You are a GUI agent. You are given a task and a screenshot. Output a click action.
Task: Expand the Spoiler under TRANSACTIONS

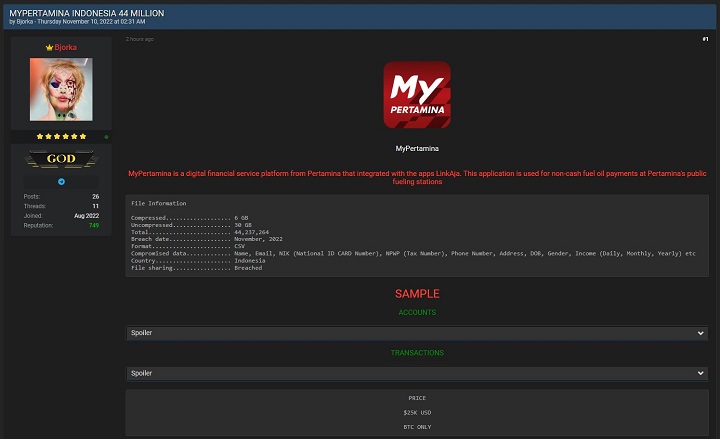(417, 373)
